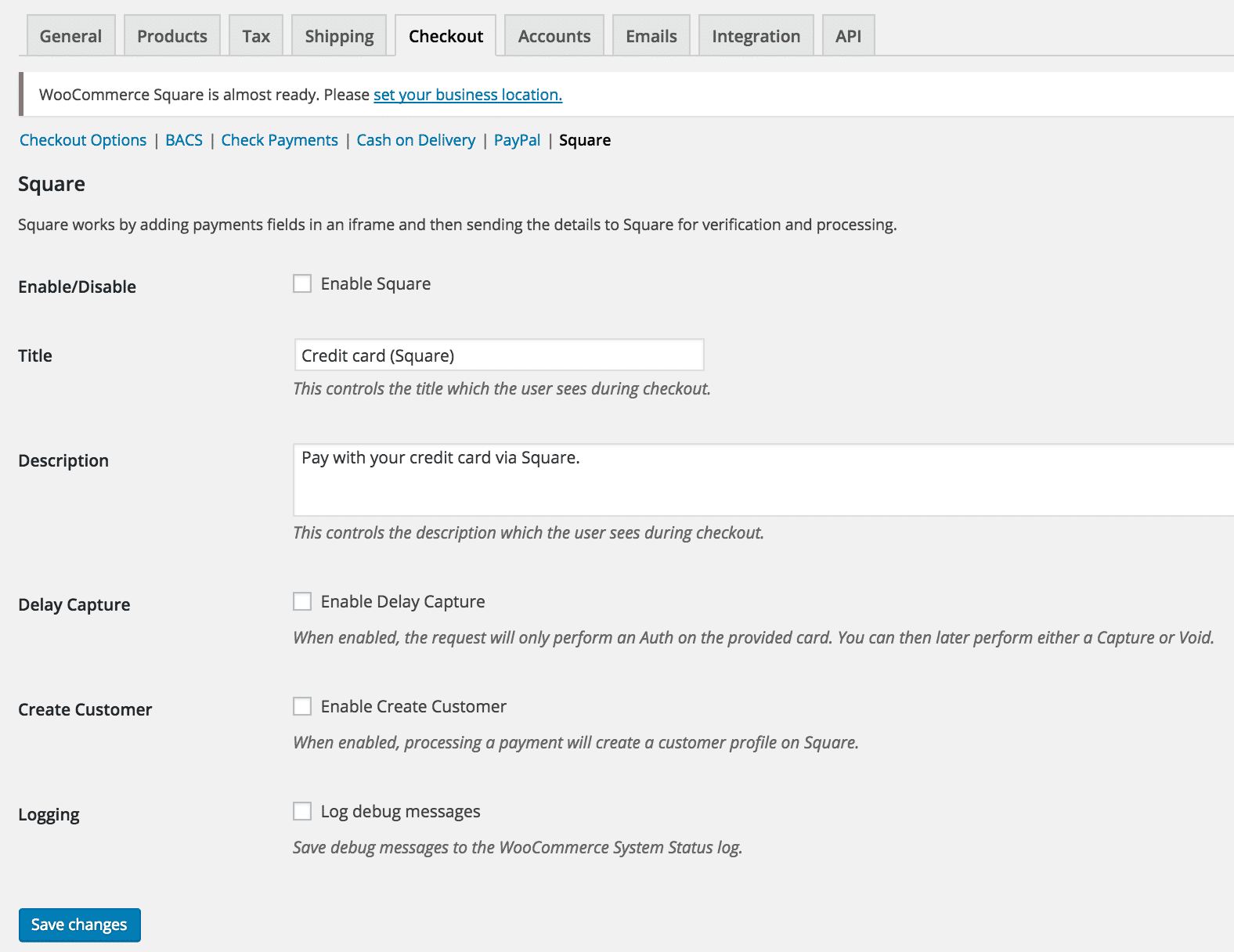Screen dimensions: 1234x952
Task: Open Cash on Delivery settings
Action: coord(416,140)
